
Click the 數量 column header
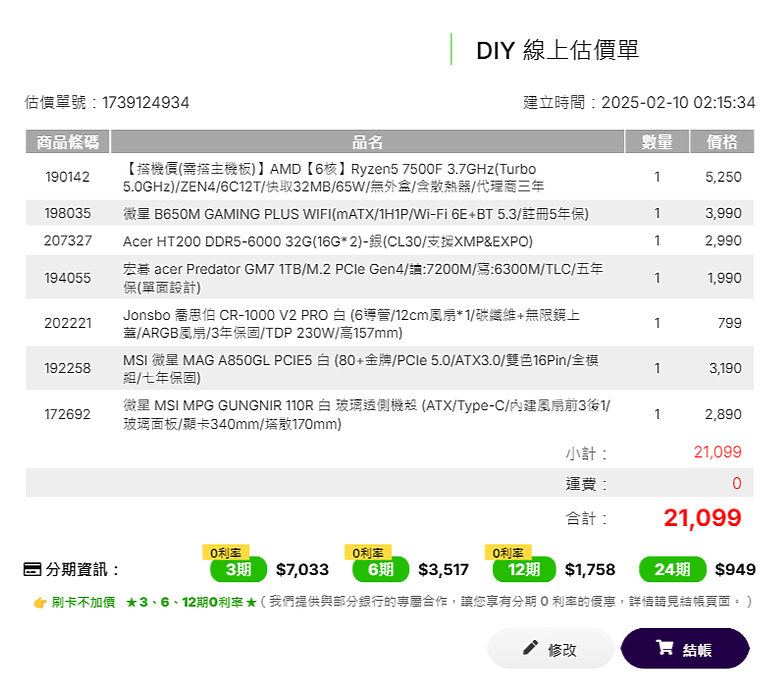(x=657, y=142)
